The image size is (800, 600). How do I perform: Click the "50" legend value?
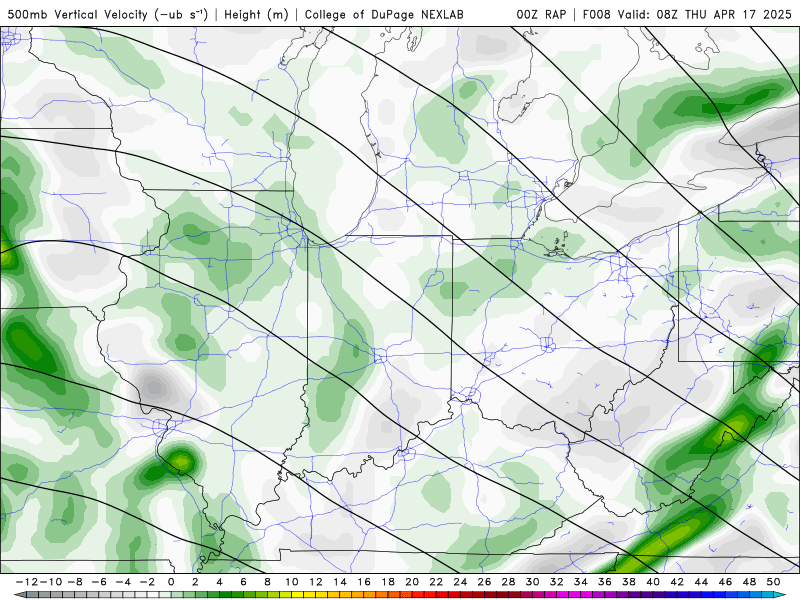point(773,582)
